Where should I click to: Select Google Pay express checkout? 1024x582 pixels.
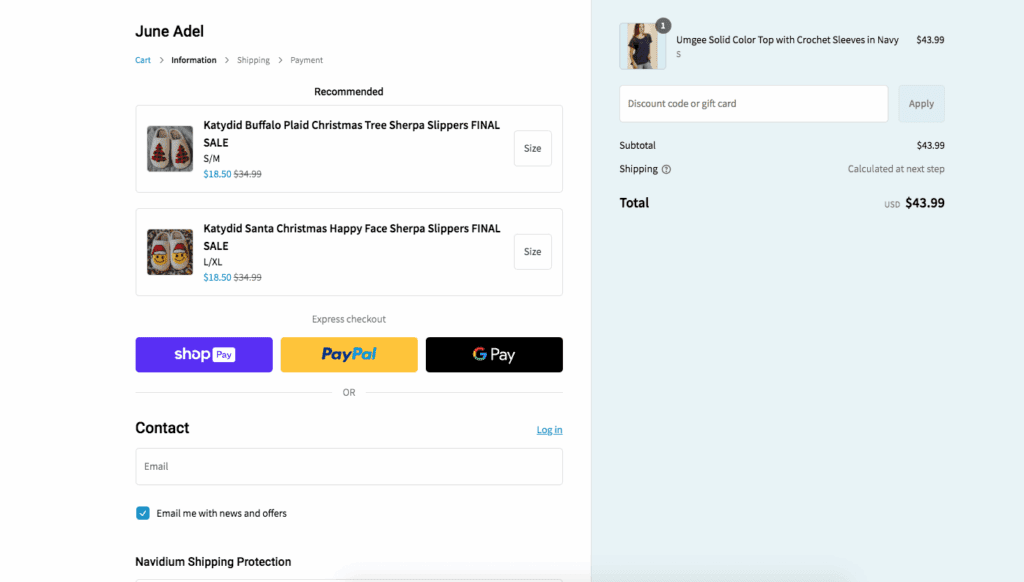point(494,355)
